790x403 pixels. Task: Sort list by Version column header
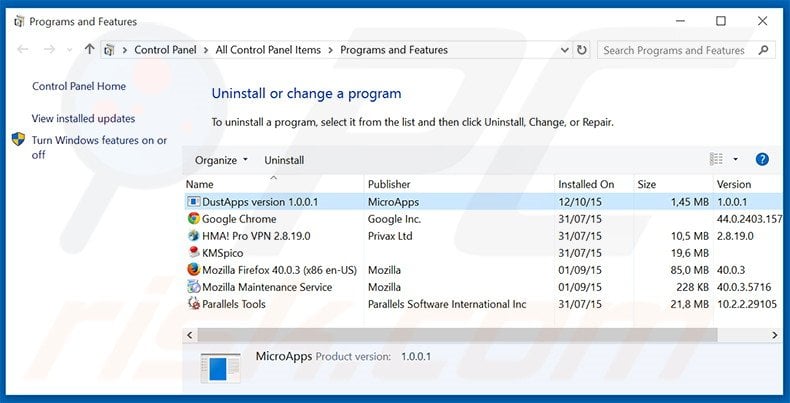748,184
